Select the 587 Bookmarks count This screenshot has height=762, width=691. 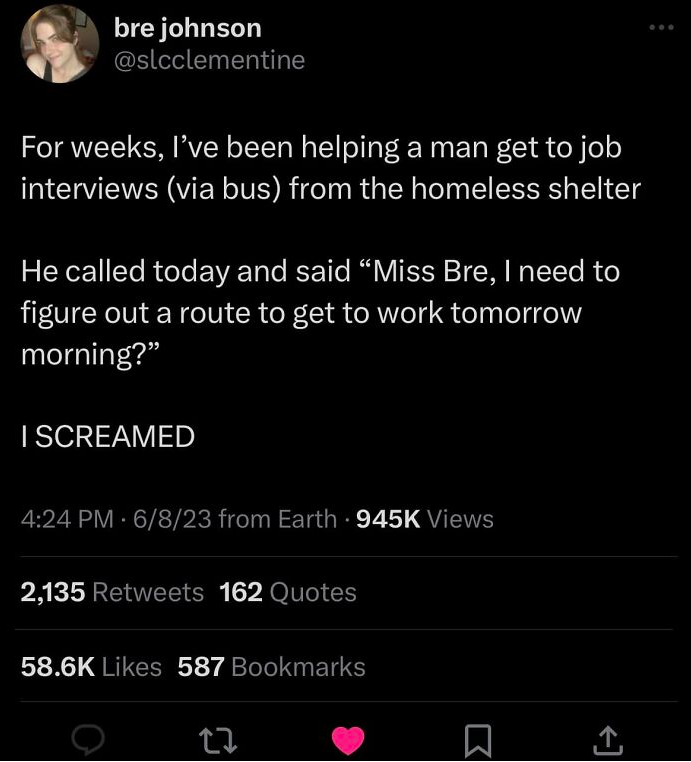pyautogui.click(x=272, y=666)
